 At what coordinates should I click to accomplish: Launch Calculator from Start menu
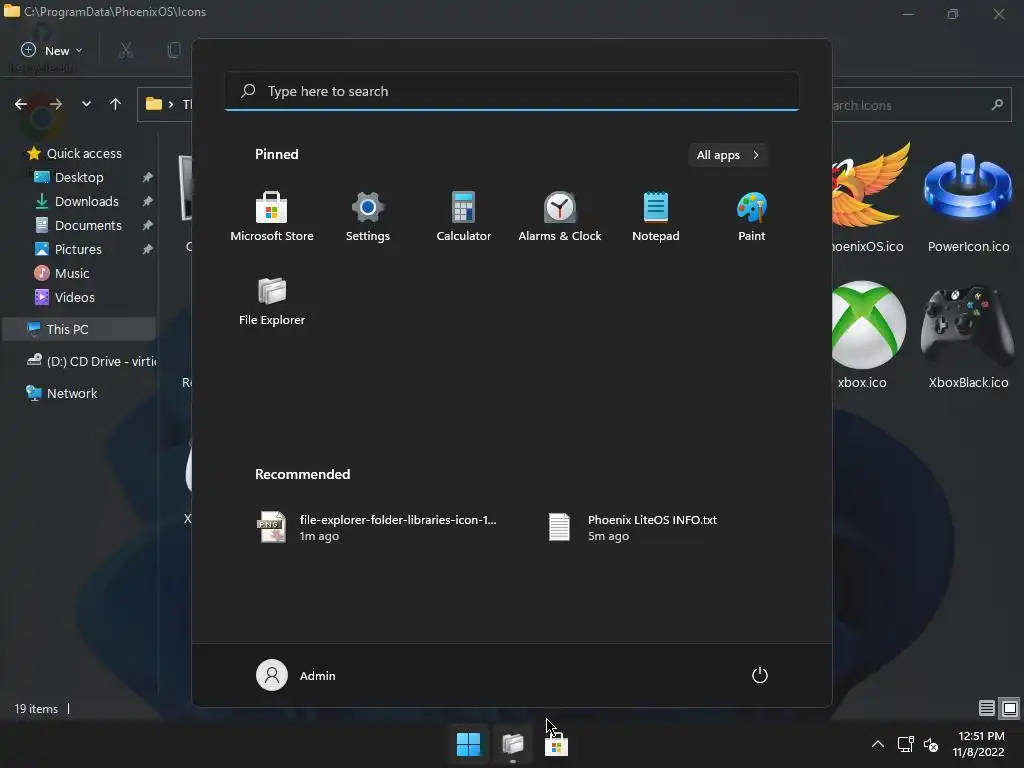tap(464, 217)
